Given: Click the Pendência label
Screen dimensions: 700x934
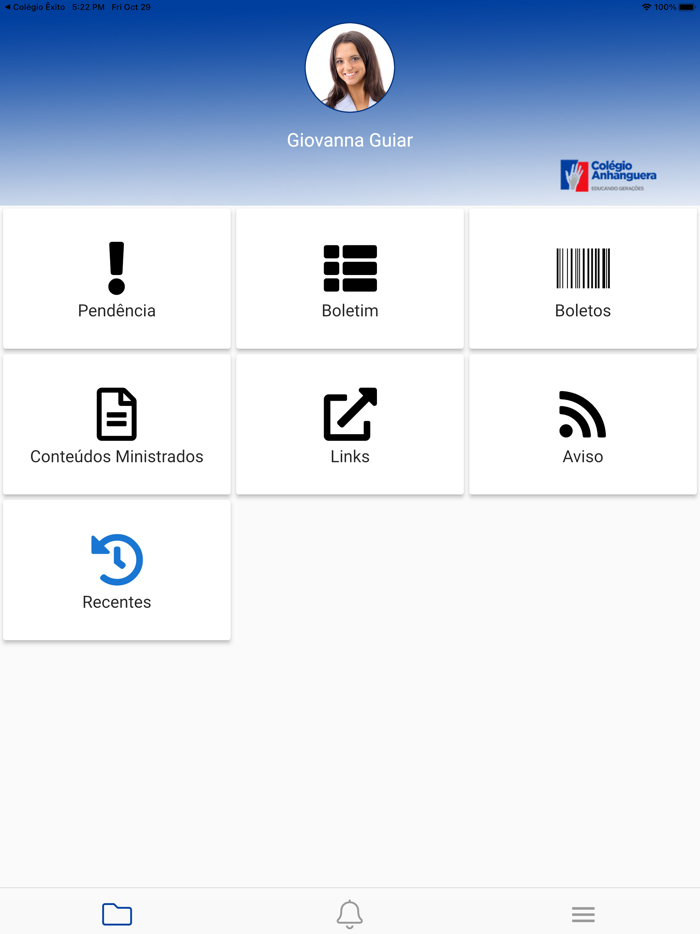Looking at the screenshot, I should tap(117, 310).
